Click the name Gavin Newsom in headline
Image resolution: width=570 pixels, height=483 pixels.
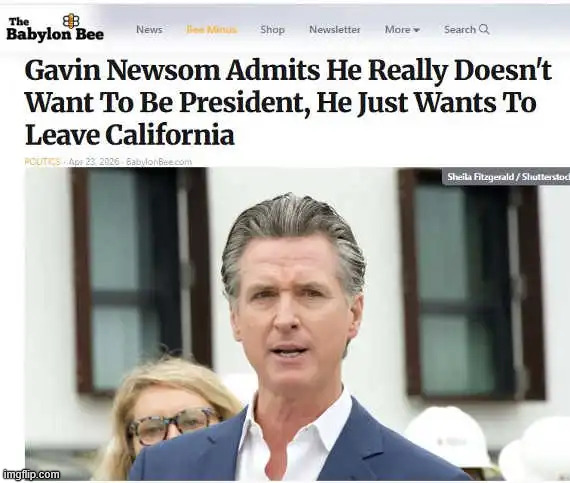pyautogui.click(x=123, y=70)
